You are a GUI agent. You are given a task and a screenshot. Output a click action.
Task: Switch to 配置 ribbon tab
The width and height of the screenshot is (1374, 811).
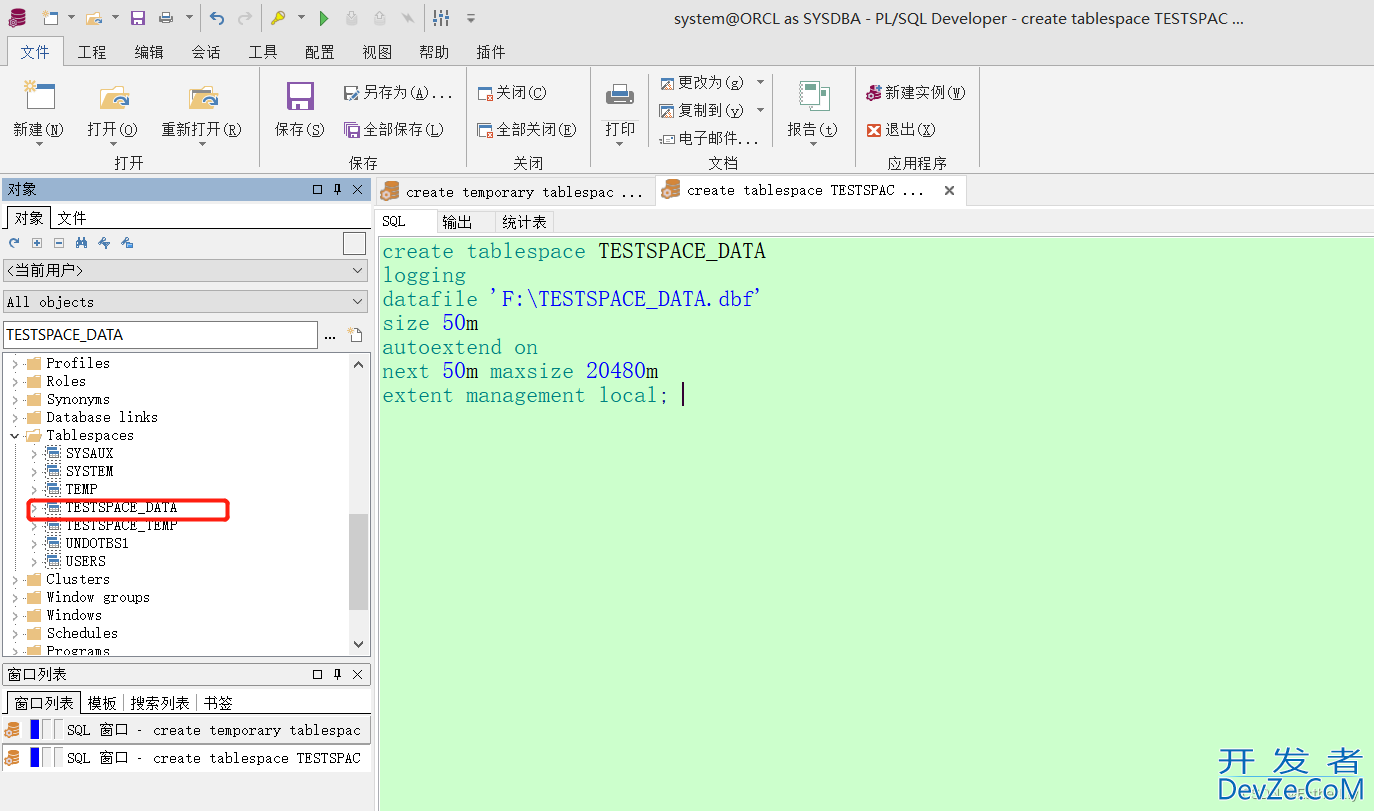320,52
